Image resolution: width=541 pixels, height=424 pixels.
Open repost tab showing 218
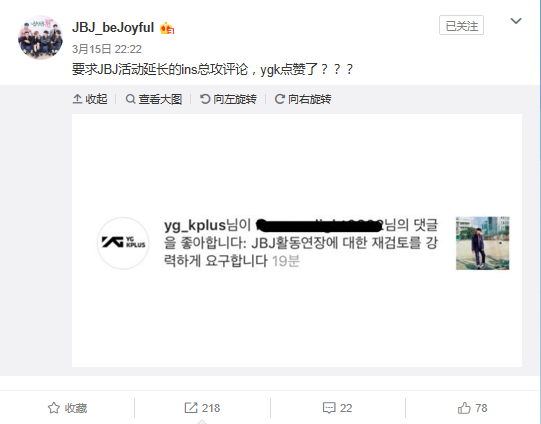click(202, 408)
